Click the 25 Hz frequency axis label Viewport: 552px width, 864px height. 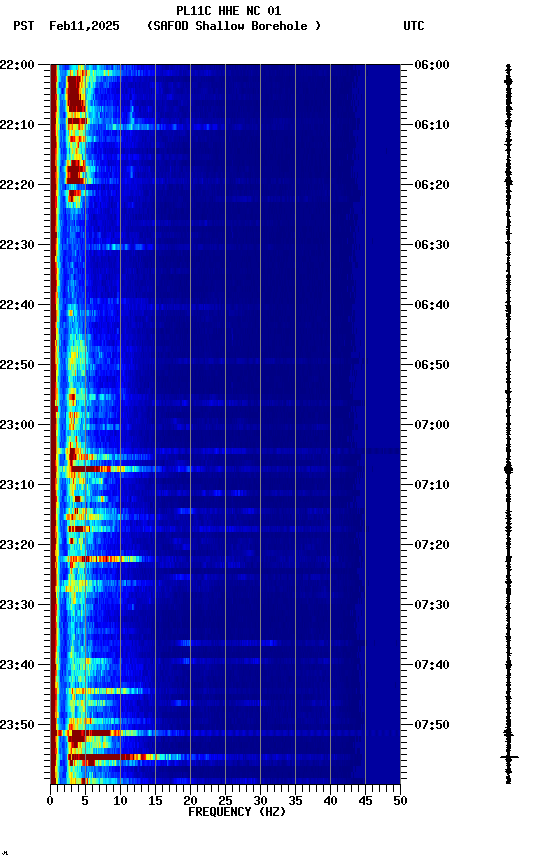click(225, 801)
